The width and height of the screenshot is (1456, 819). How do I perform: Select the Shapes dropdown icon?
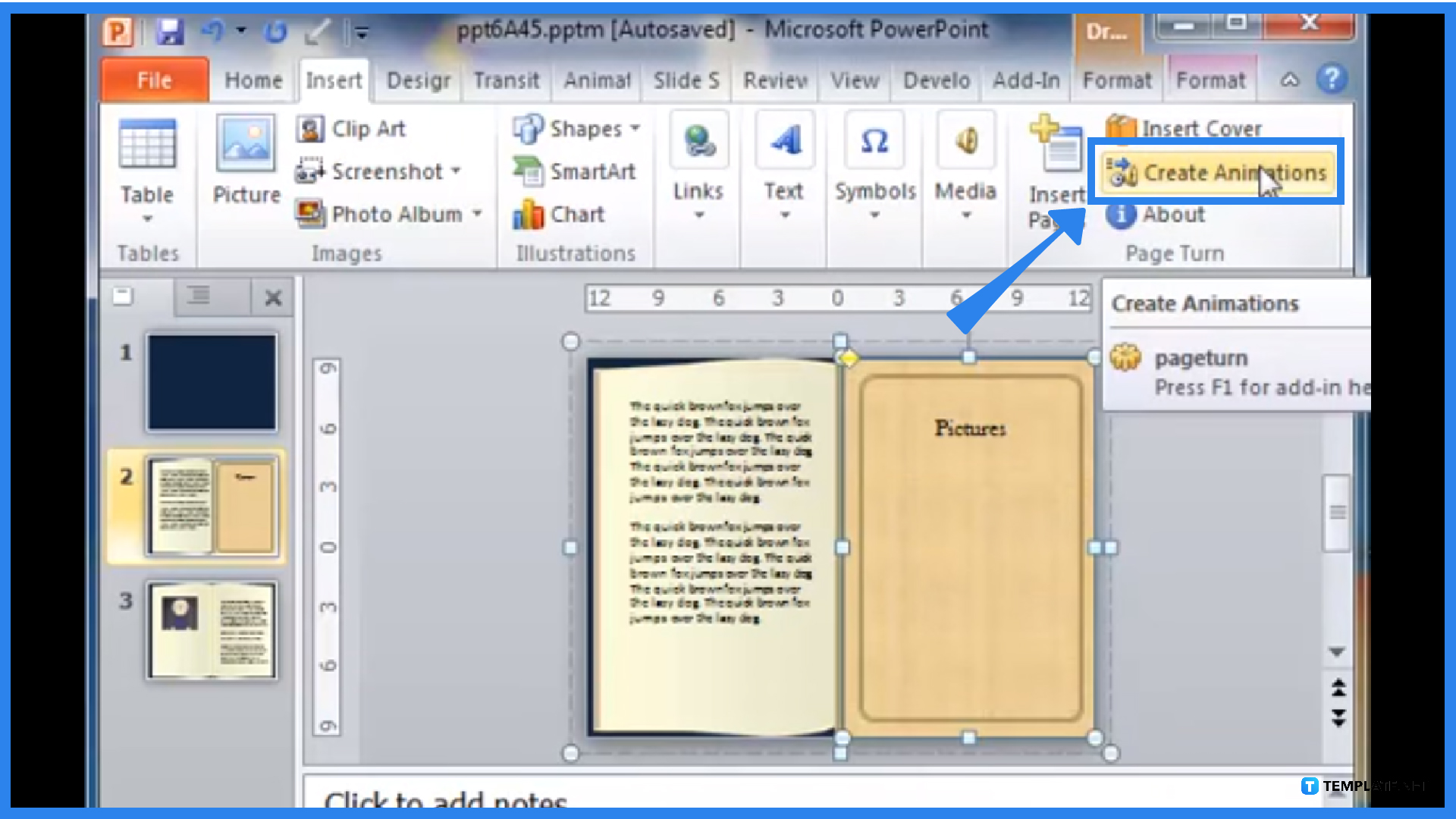tap(631, 128)
